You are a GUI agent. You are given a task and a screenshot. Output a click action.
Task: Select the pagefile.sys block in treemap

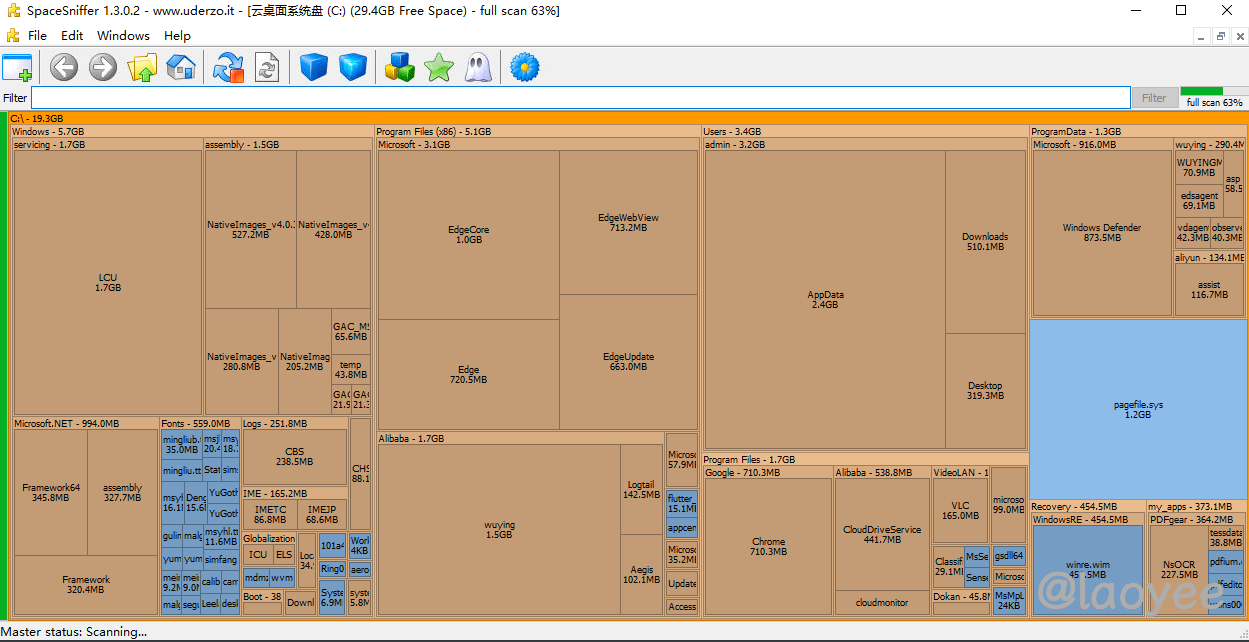click(x=1138, y=409)
